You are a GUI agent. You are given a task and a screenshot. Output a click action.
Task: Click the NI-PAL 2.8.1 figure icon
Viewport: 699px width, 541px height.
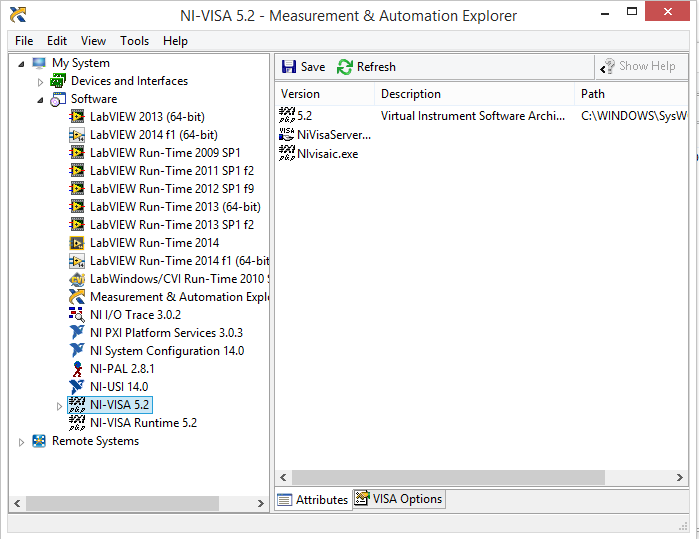78,369
